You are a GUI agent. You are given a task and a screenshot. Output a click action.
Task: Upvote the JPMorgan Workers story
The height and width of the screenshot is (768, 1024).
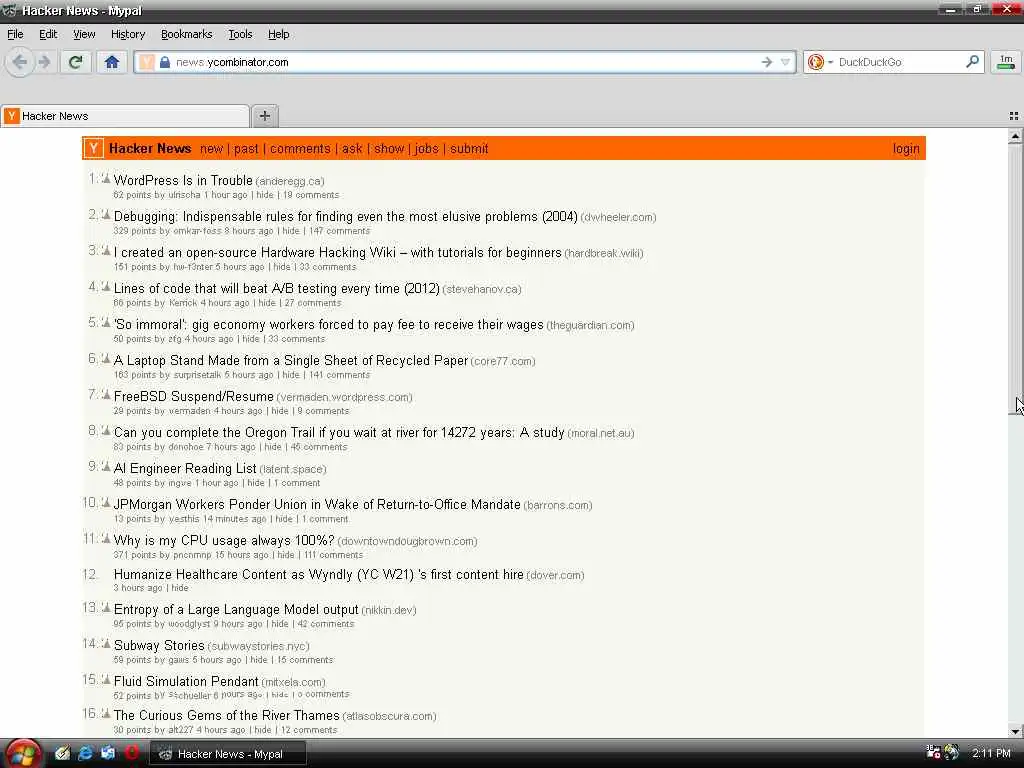pos(106,502)
